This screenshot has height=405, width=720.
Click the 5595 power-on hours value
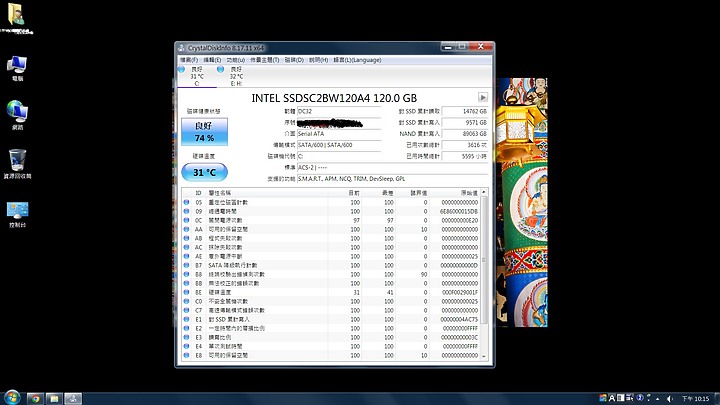tap(465, 156)
